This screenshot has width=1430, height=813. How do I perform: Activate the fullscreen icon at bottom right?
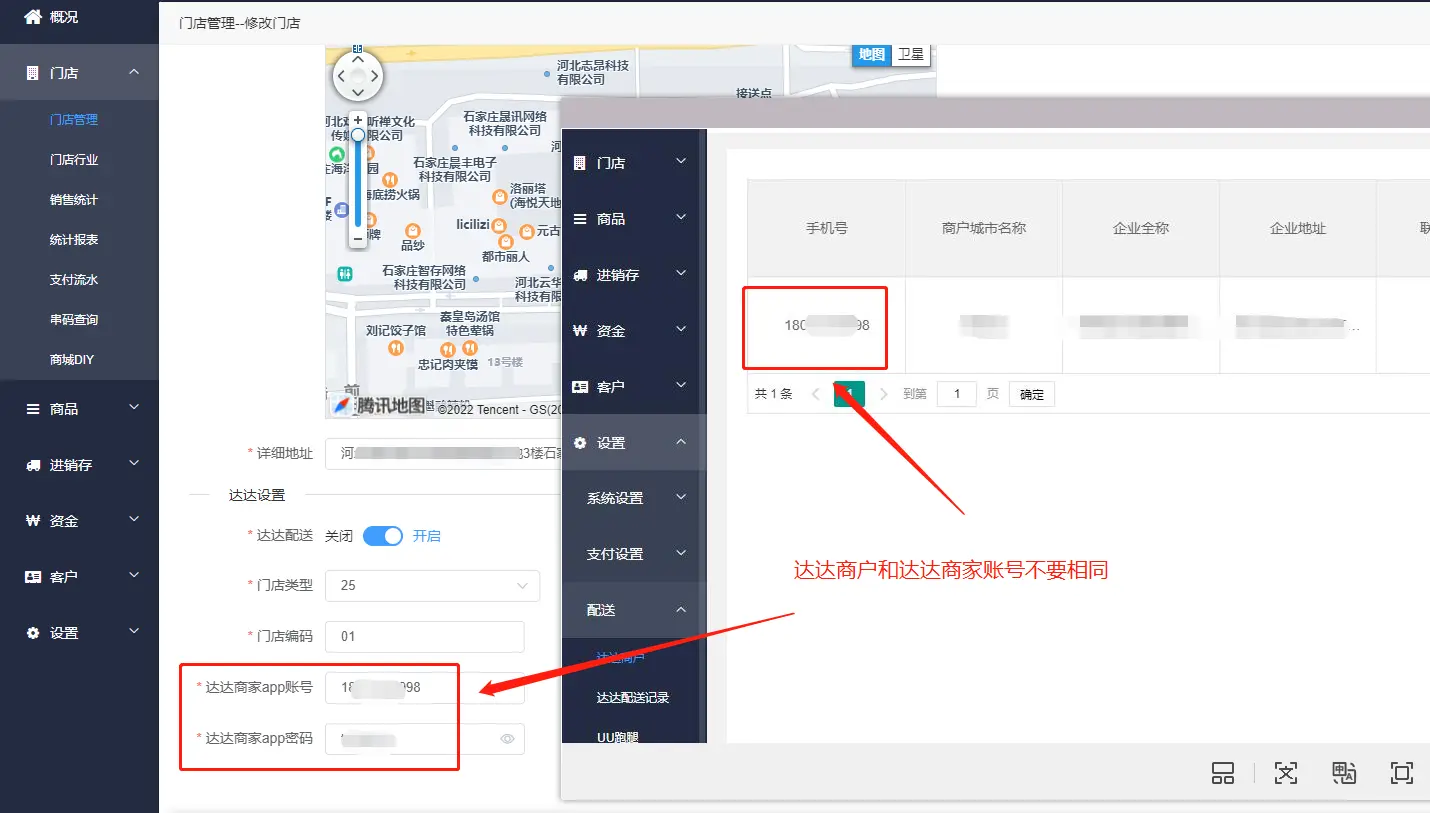[1401, 772]
